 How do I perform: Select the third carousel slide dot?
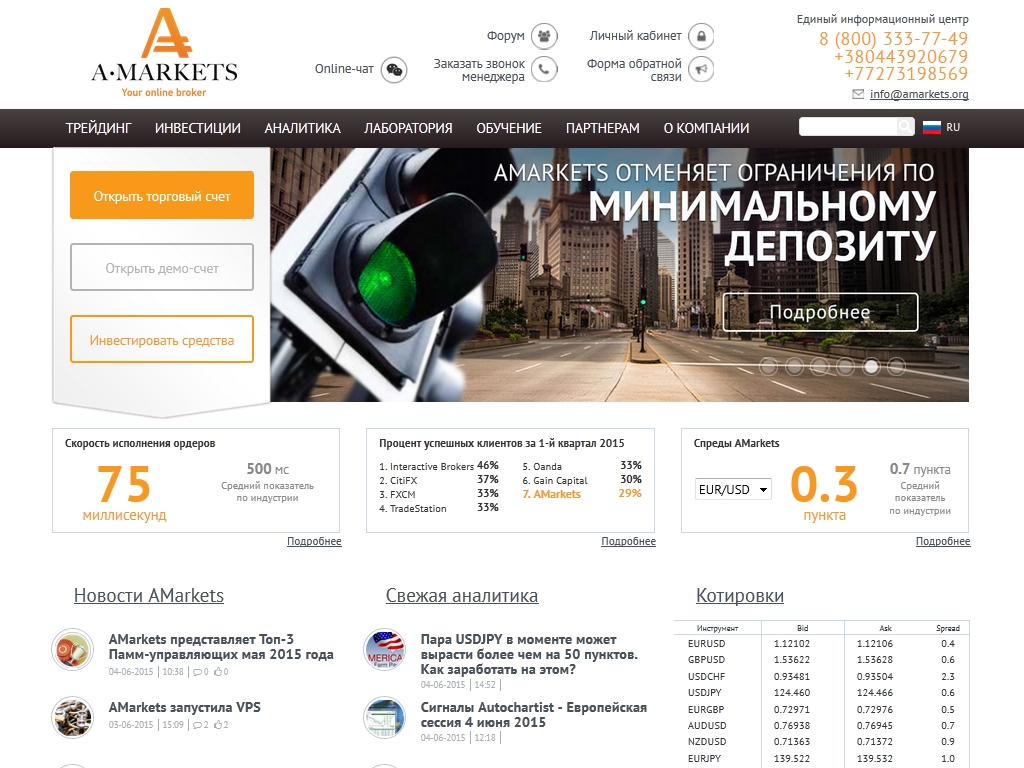[x=819, y=366]
